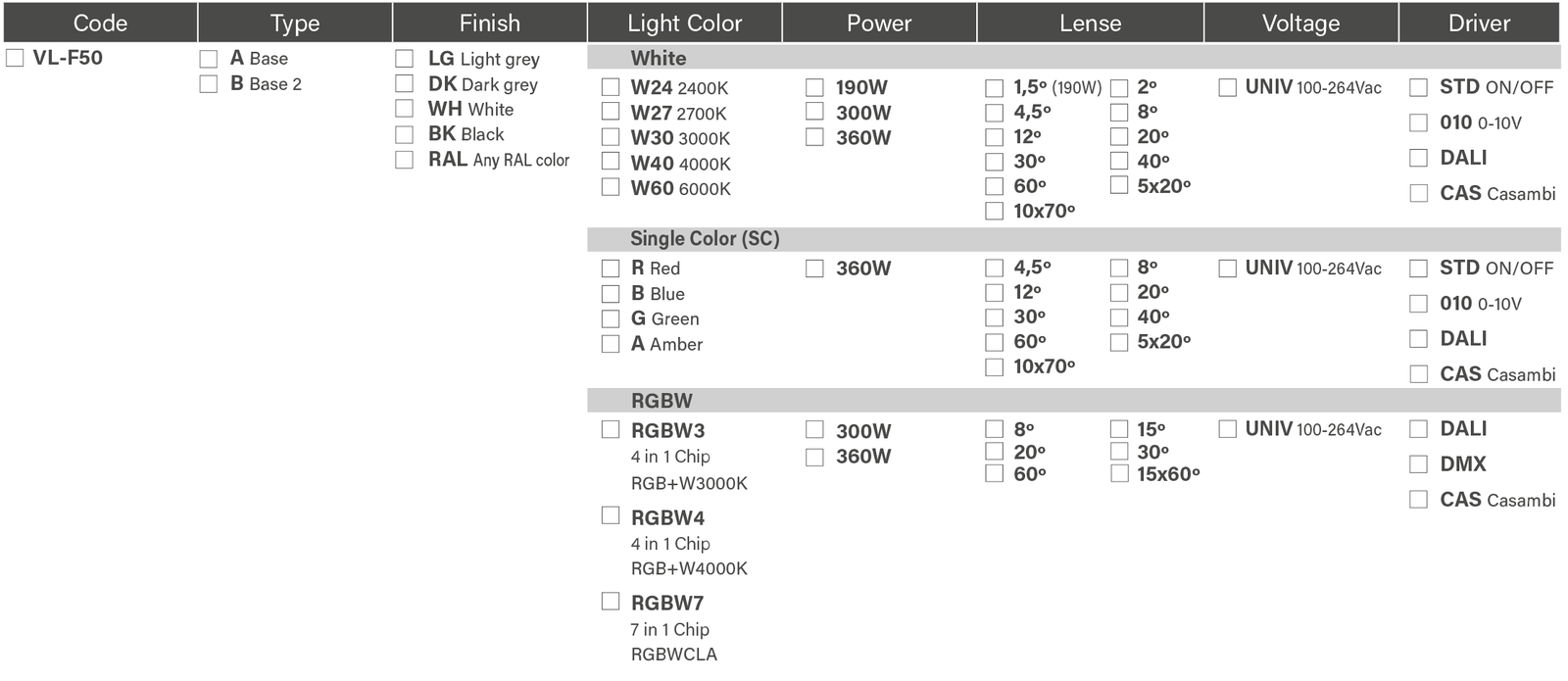The width and height of the screenshot is (1568, 681).
Task: Tick the 190W power checkbox
Action: (x=814, y=87)
